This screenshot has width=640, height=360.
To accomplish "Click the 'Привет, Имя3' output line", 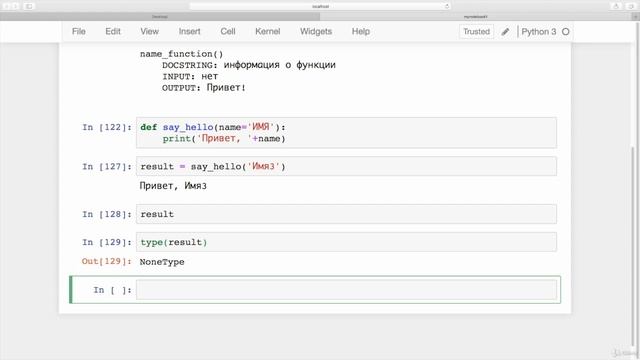I will [x=173, y=186].
